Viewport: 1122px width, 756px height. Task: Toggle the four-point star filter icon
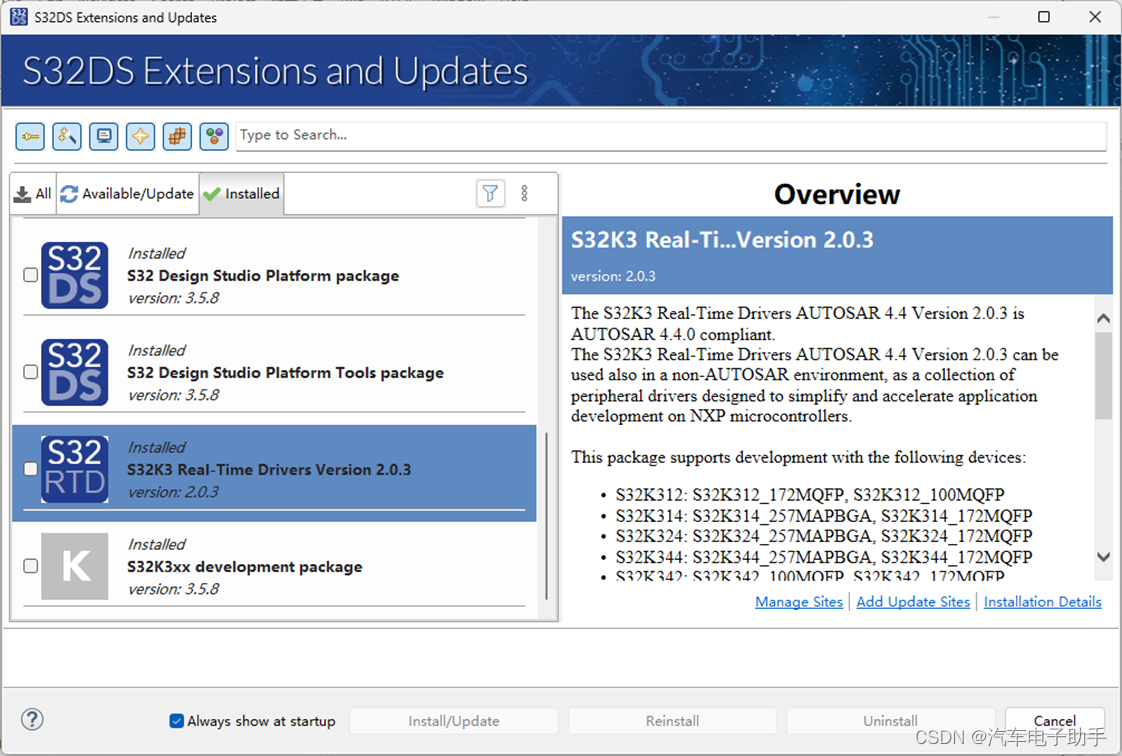click(x=140, y=136)
